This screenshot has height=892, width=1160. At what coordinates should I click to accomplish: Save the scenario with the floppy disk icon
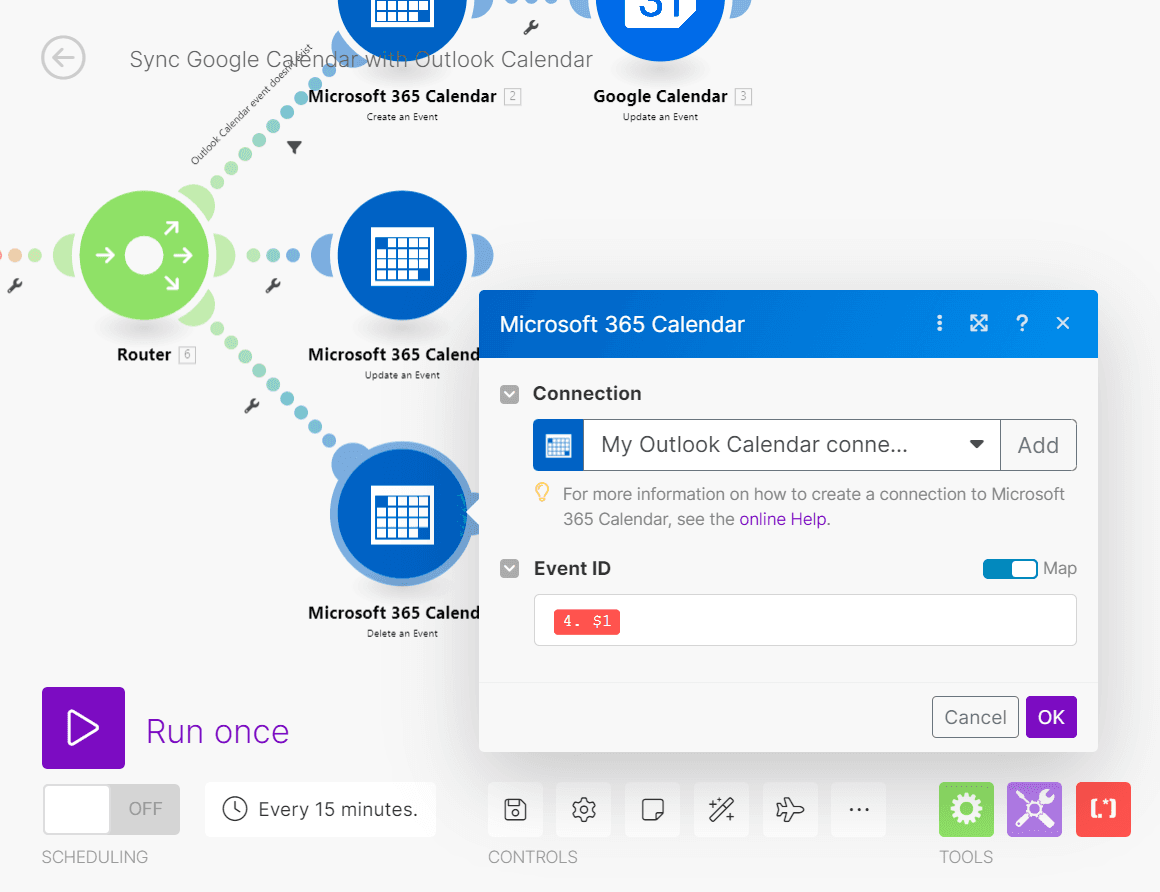pyautogui.click(x=514, y=809)
